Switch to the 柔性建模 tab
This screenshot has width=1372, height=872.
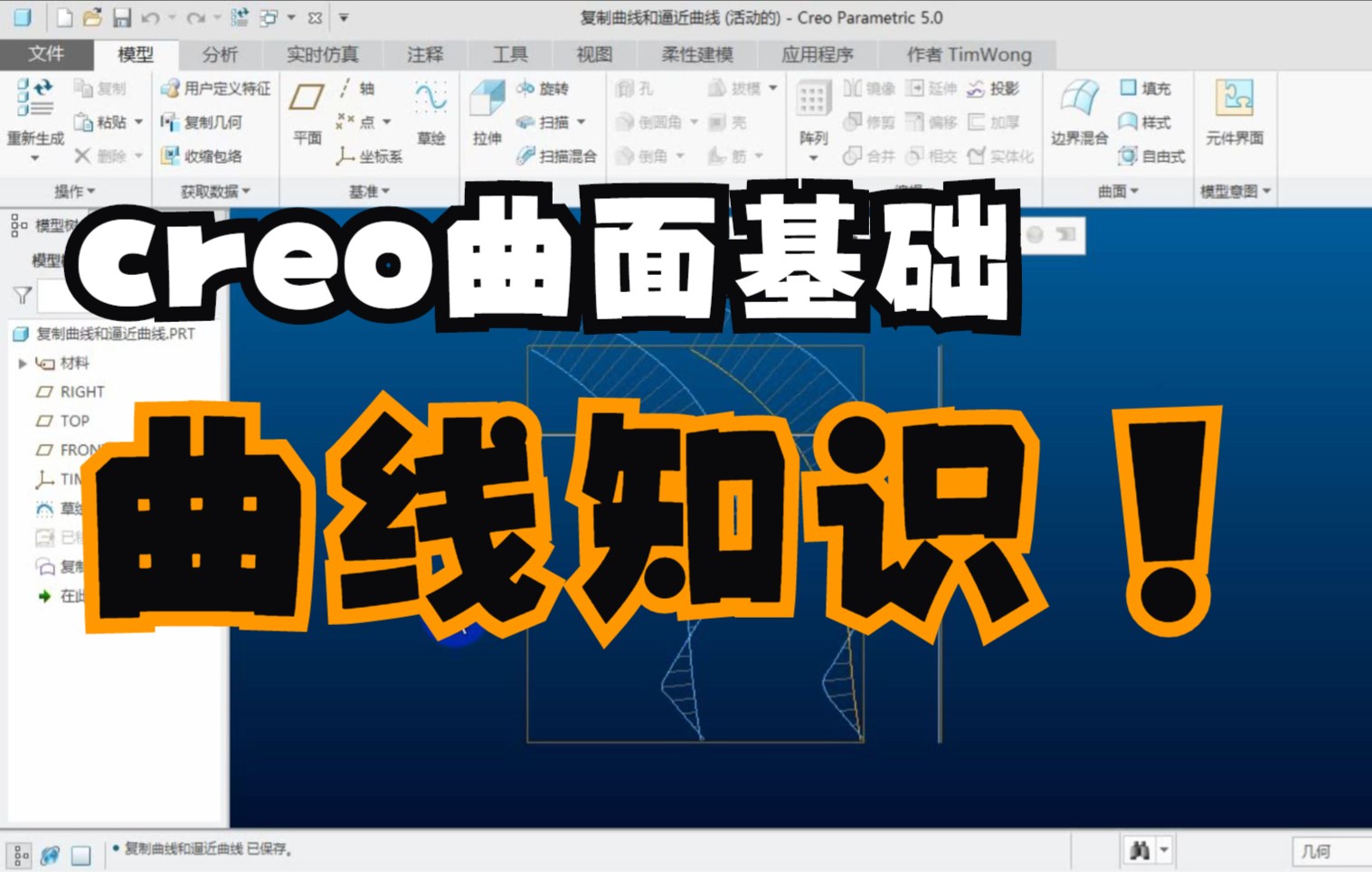696,54
